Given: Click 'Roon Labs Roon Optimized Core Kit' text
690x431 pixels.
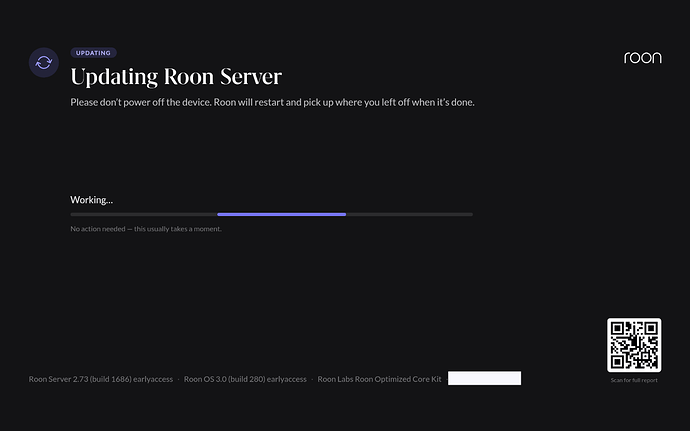Looking at the screenshot, I should [x=379, y=379].
